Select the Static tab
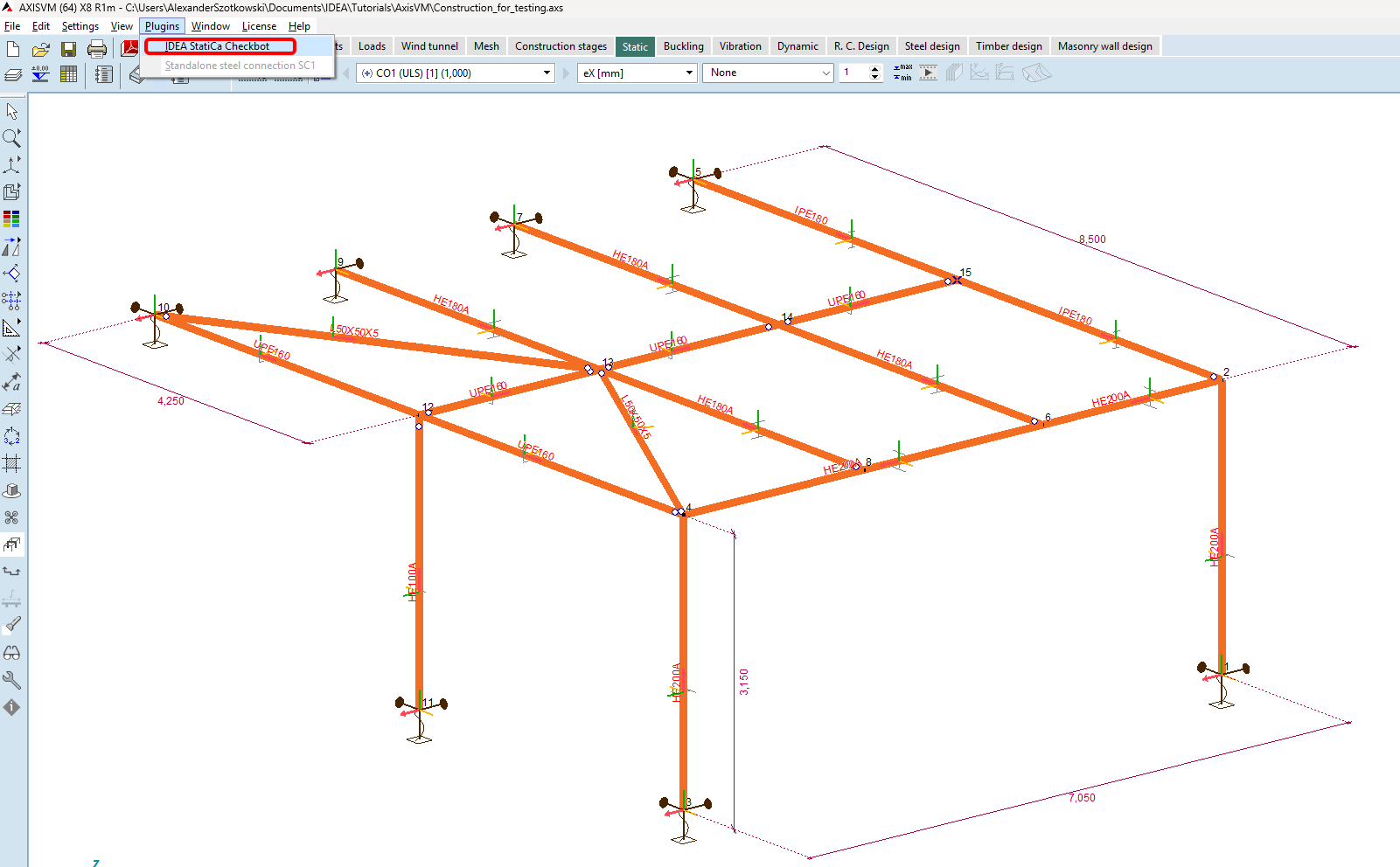The height and width of the screenshot is (867, 1400). (635, 46)
